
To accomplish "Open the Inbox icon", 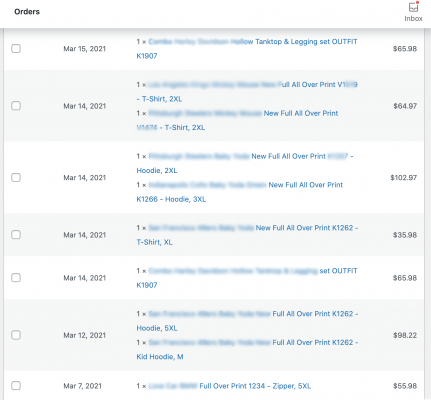I will pyautogui.click(x=413, y=12).
